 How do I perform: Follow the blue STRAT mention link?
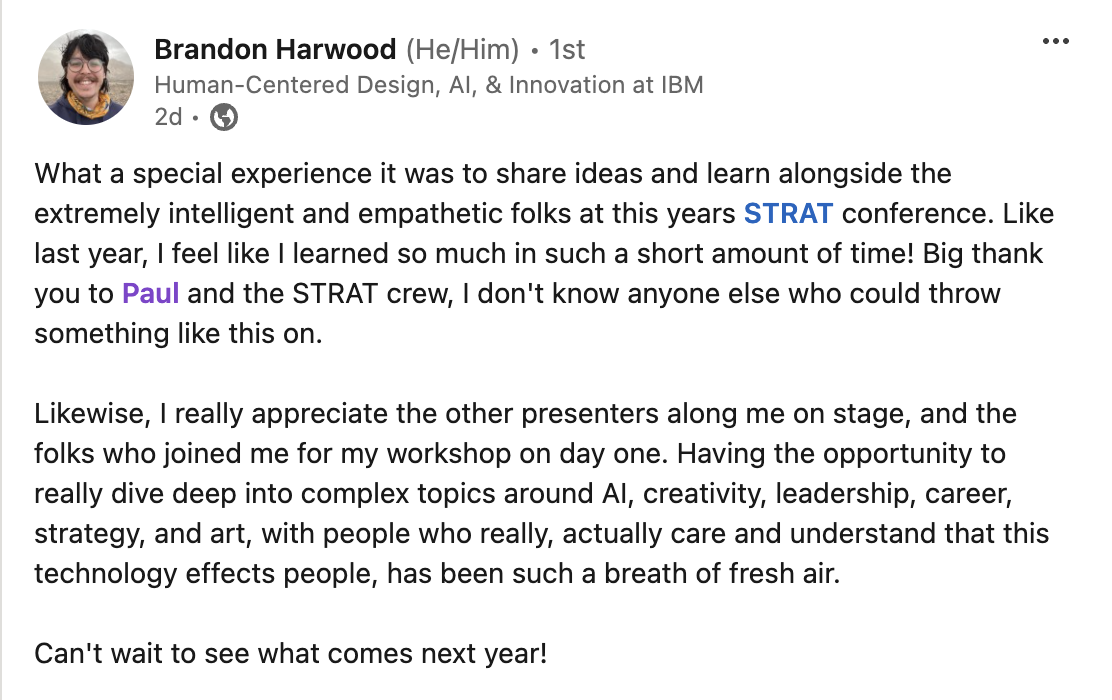[789, 212]
